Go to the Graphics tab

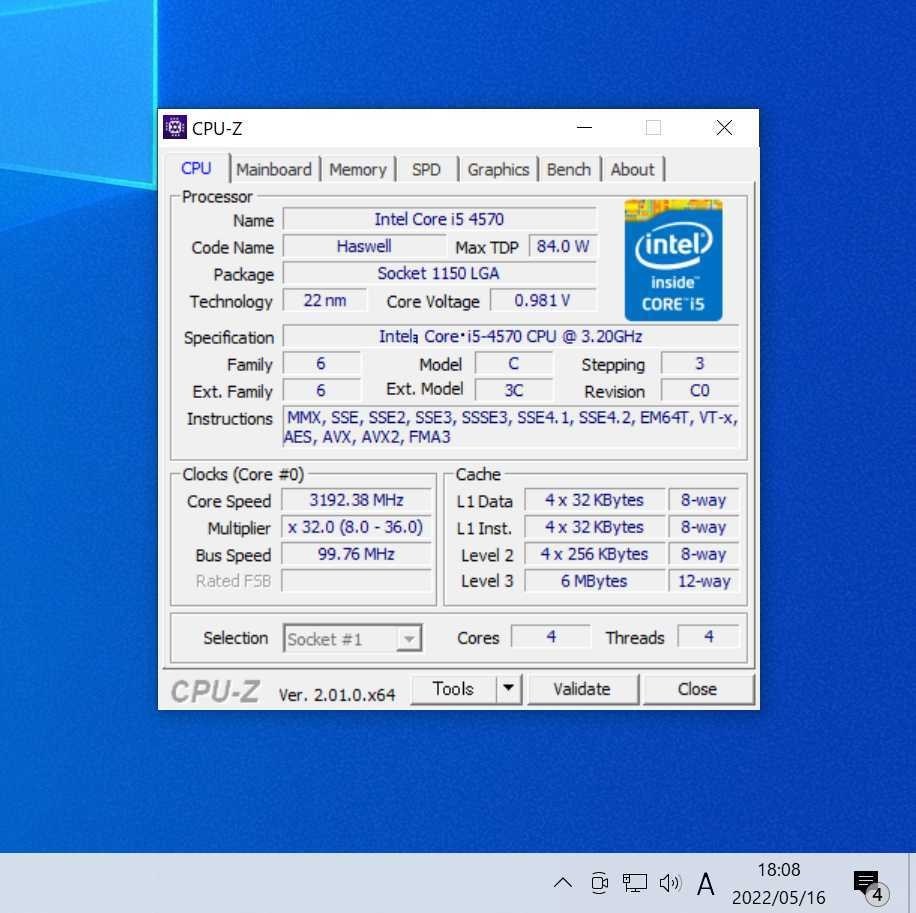[x=498, y=169]
